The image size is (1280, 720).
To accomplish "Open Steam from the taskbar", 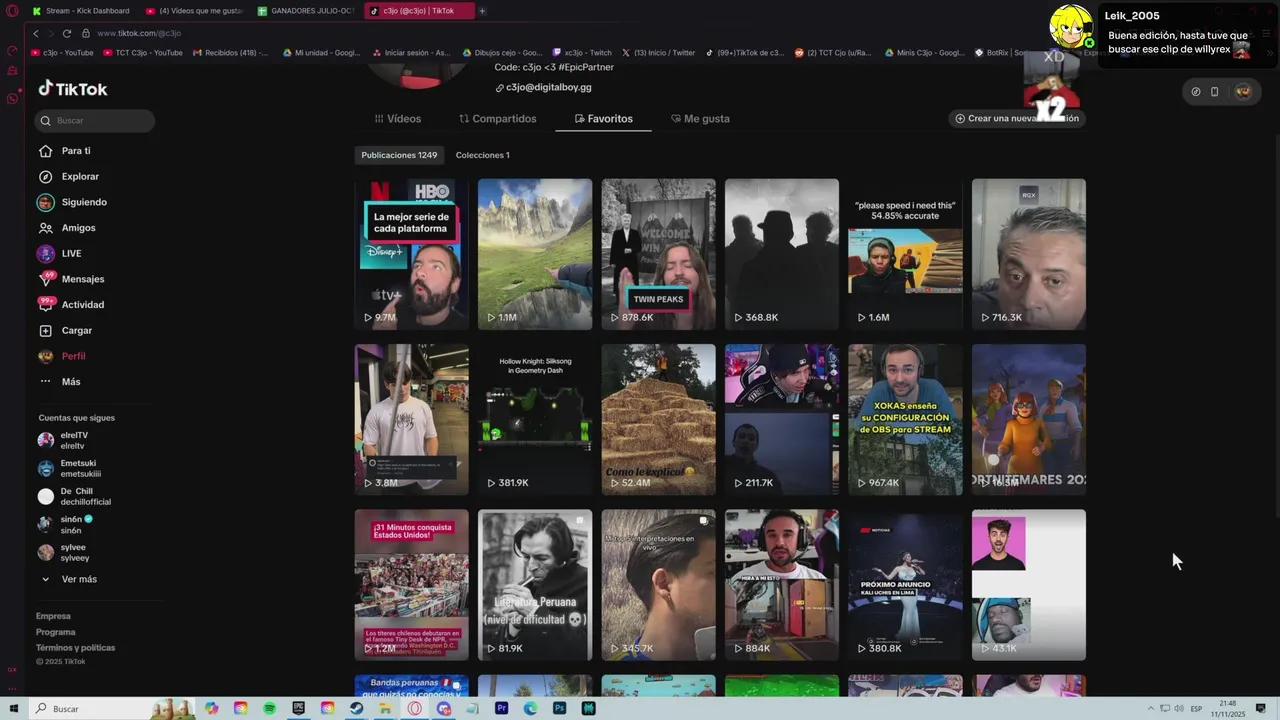I will (x=357, y=708).
